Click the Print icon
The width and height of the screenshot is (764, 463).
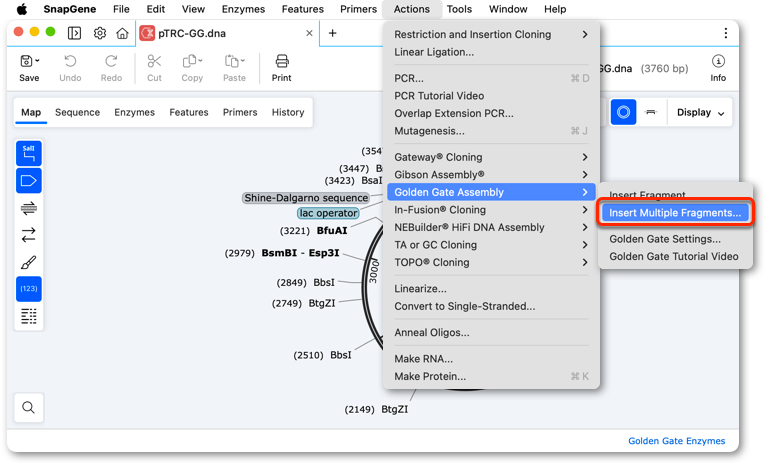click(282, 61)
